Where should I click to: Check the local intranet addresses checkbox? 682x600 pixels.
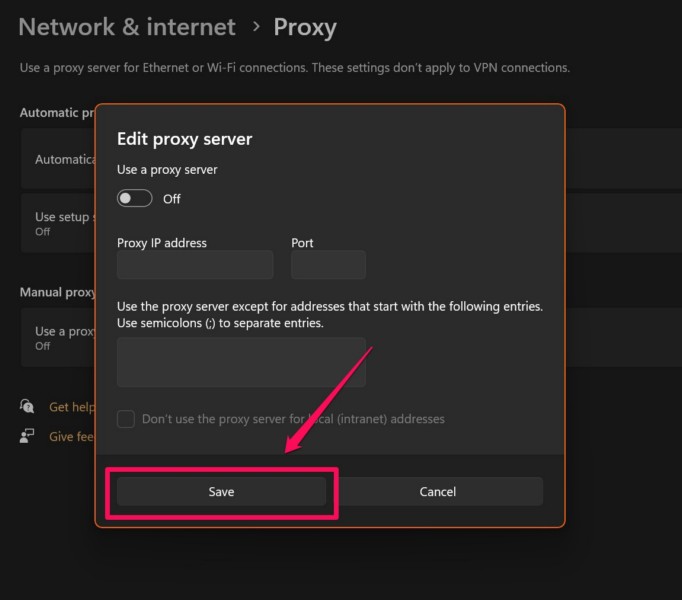(126, 419)
